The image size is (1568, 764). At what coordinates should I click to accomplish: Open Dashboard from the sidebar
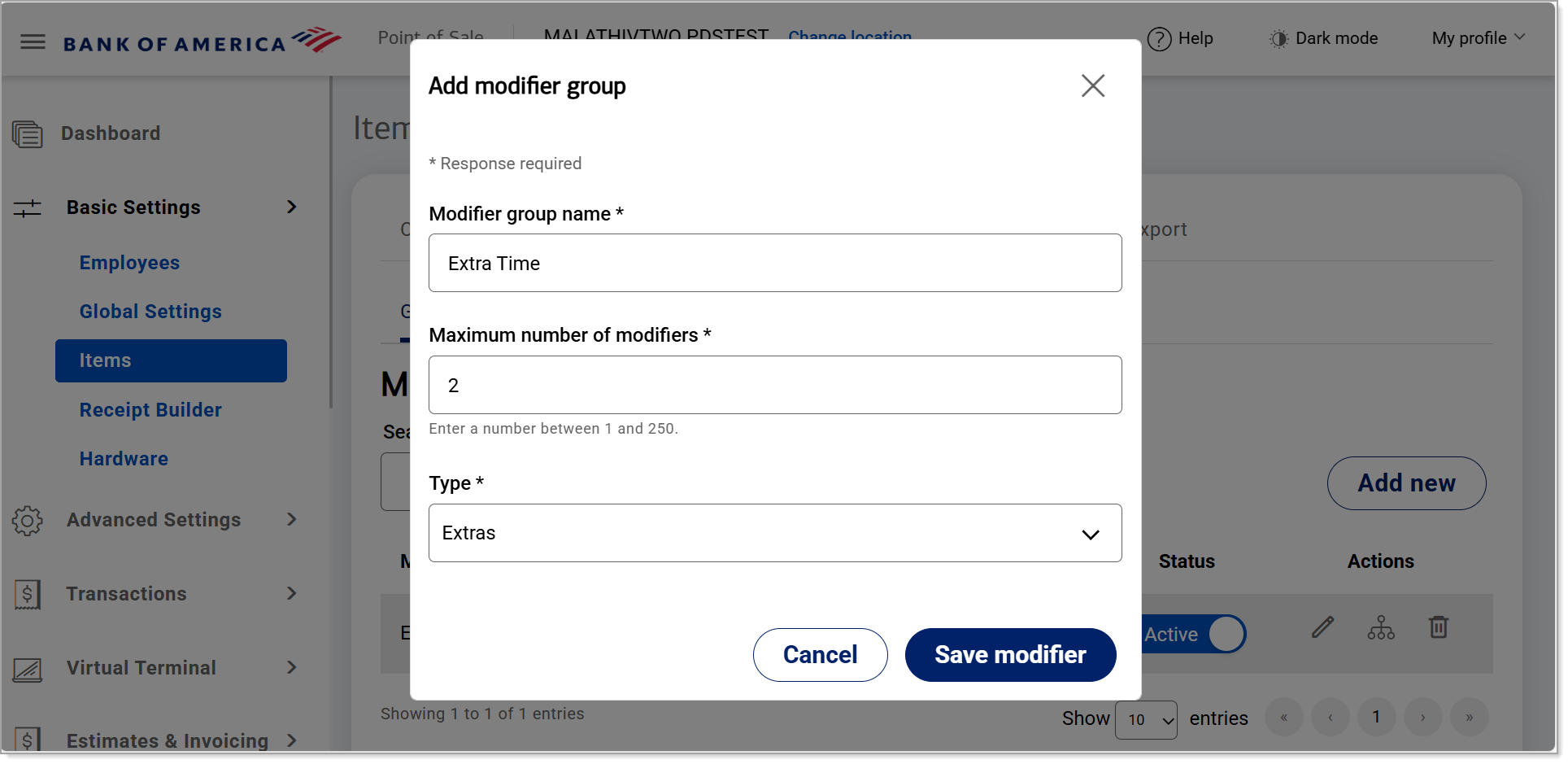pyautogui.click(x=111, y=133)
